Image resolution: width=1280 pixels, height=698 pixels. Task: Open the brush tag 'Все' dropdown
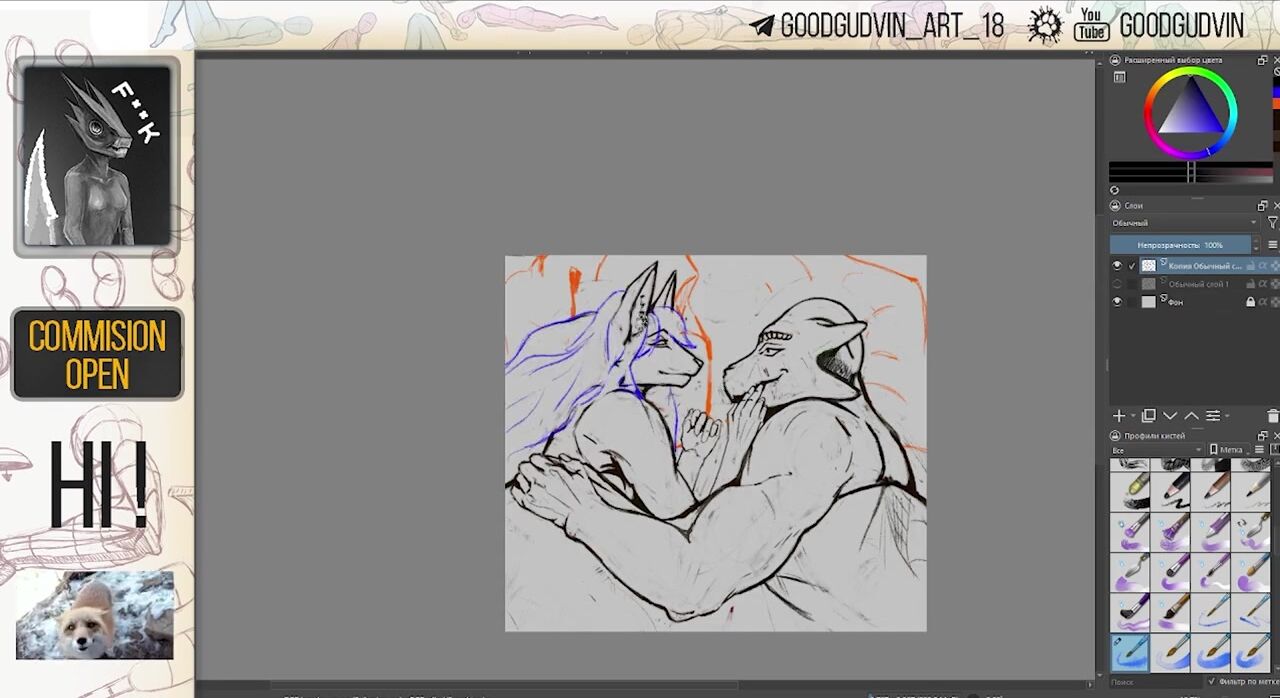click(x=1155, y=451)
